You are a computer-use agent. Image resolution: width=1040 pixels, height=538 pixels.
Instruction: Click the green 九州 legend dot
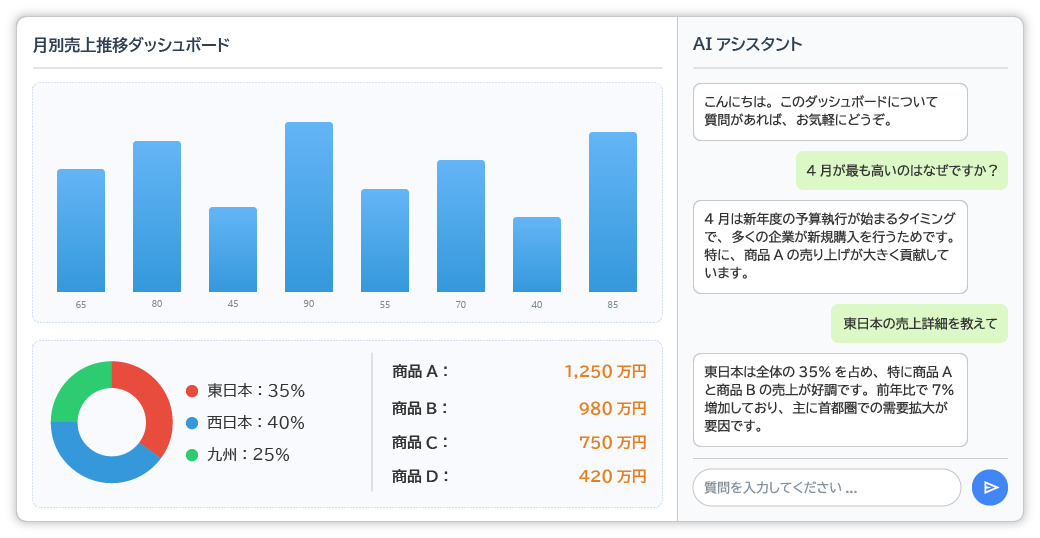(192, 455)
